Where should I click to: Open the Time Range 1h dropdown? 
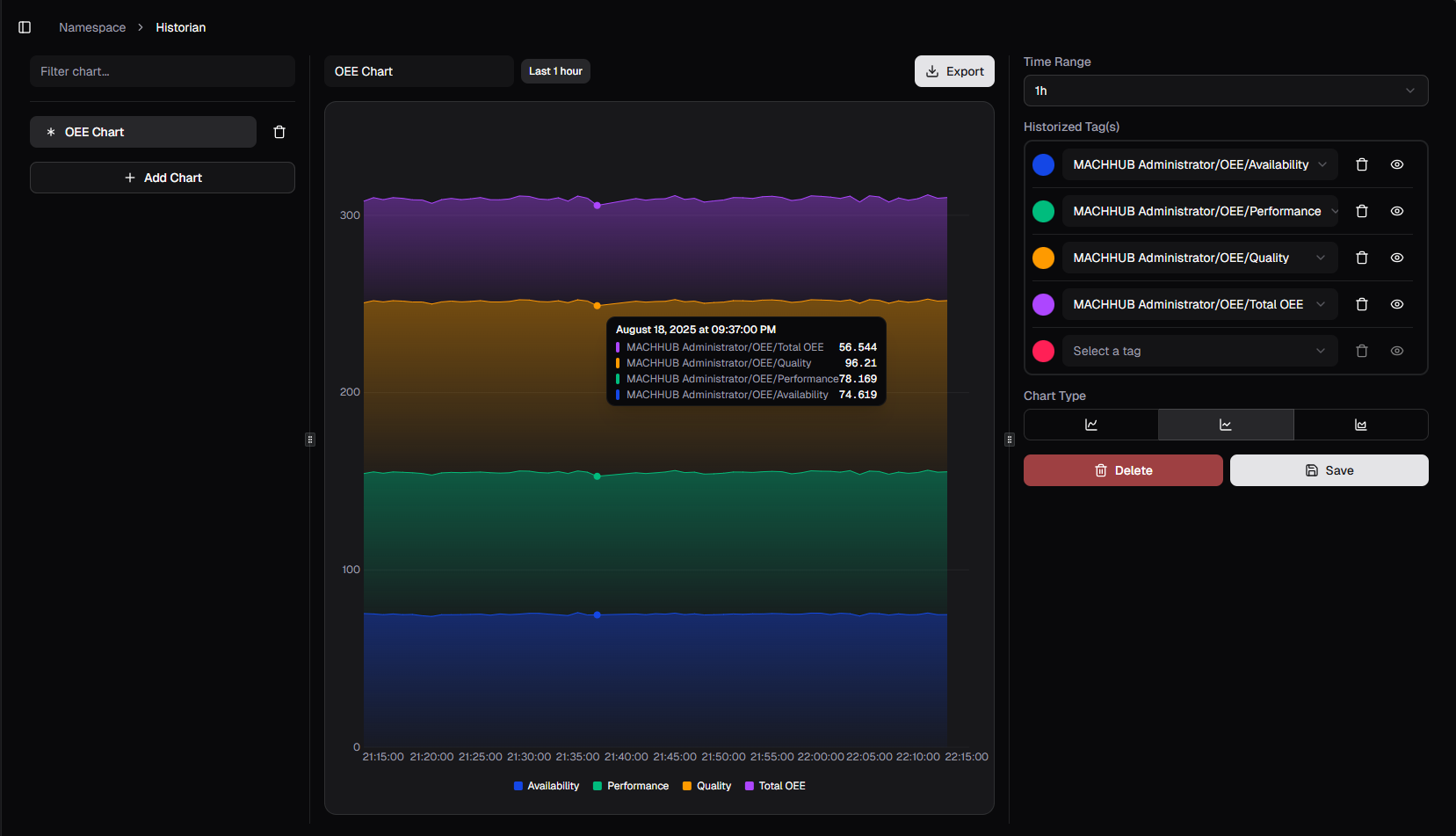point(1226,91)
